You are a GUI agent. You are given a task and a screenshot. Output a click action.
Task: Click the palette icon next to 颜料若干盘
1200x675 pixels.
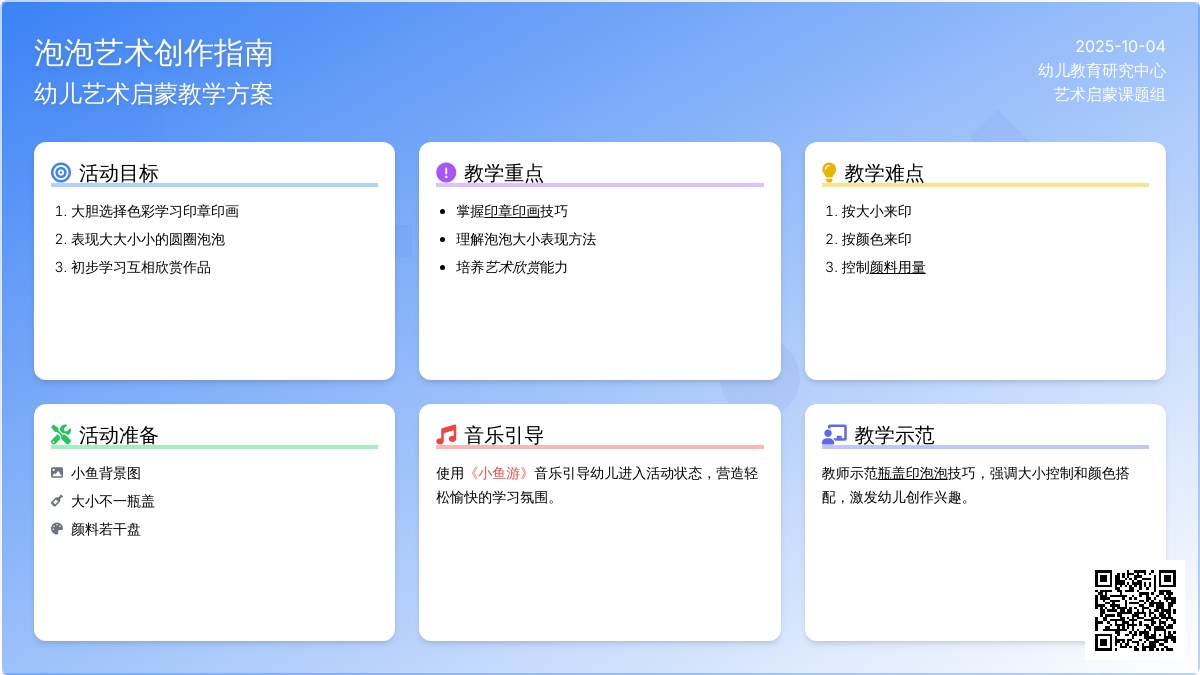coord(57,529)
